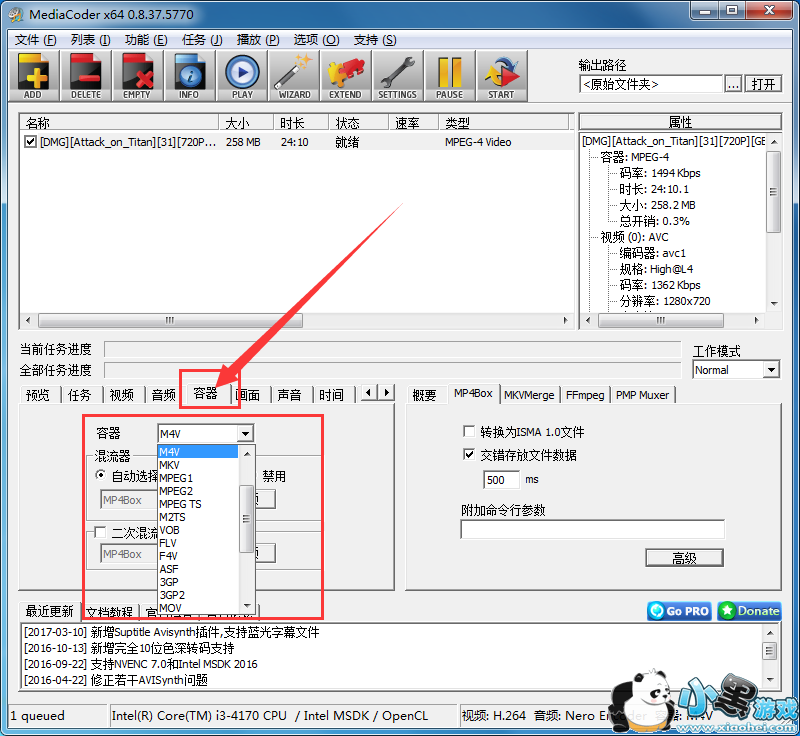Enable 转换为ISMA 1.0文件 checkbox
The width and height of the screenshot is (800, 736).
click(x=468, y=432)
